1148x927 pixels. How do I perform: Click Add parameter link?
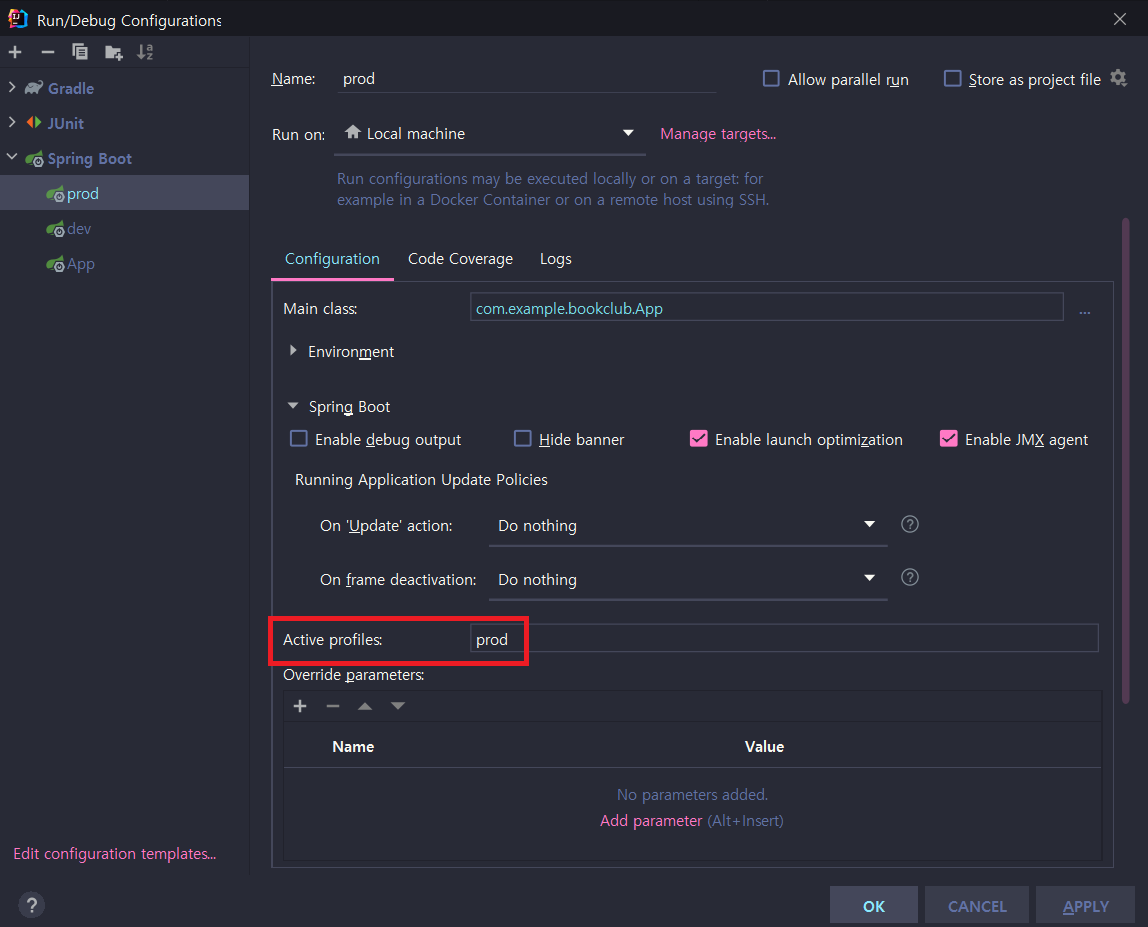[x=651, y=821]
